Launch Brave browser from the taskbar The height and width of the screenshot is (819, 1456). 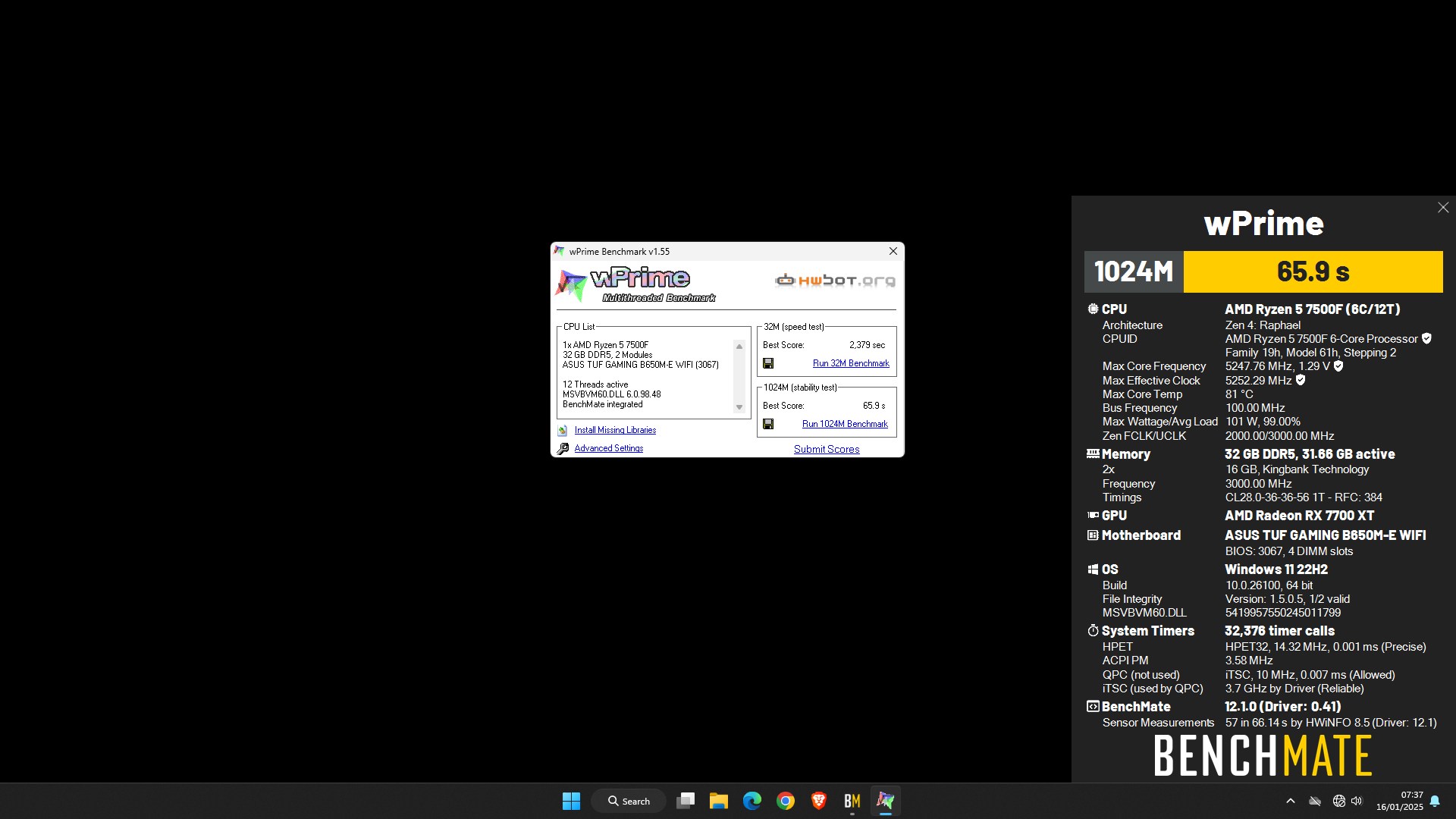[819, 802]
